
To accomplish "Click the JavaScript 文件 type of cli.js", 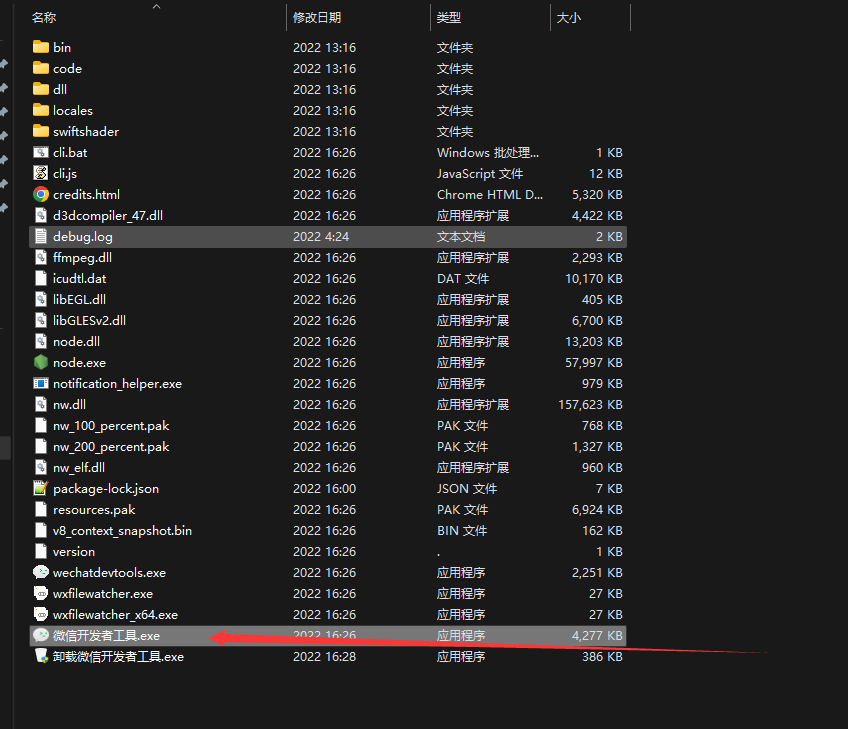I will (480, 174).
